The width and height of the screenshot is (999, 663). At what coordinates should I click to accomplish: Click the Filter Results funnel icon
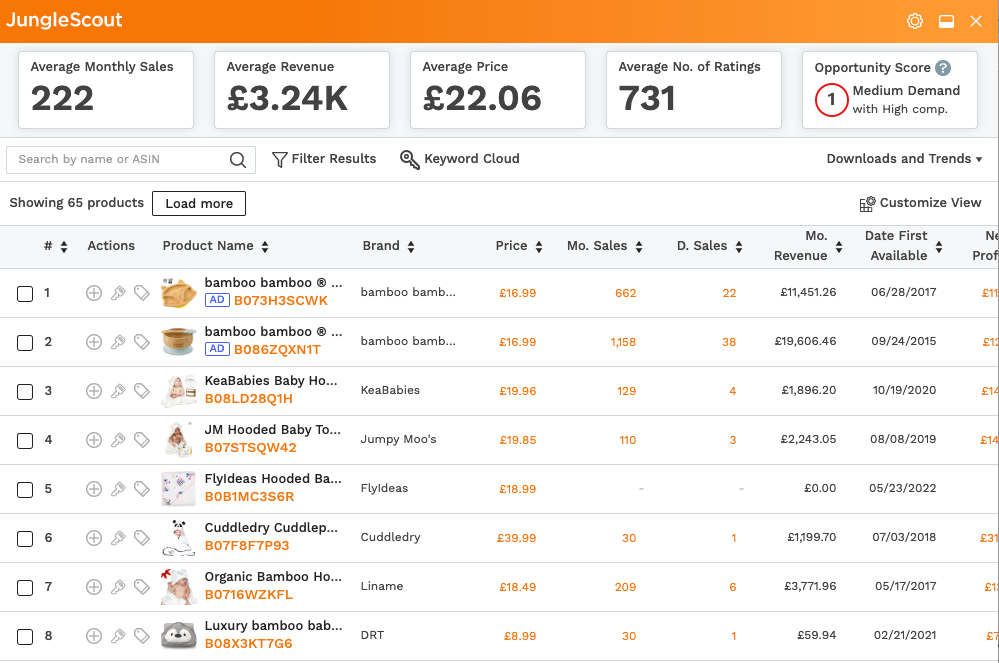click(x=279, y=159)
